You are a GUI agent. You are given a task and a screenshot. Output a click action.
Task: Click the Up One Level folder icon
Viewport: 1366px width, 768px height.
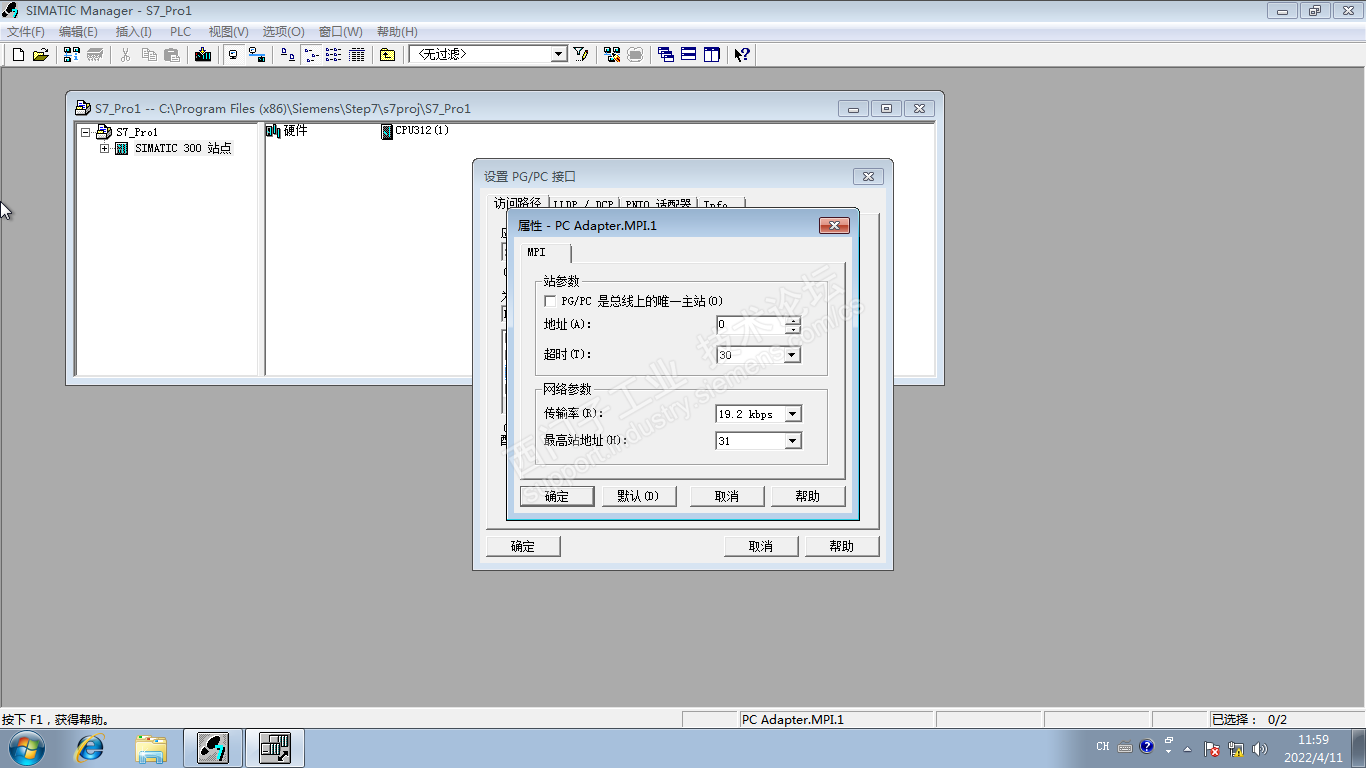click(388, 55)
